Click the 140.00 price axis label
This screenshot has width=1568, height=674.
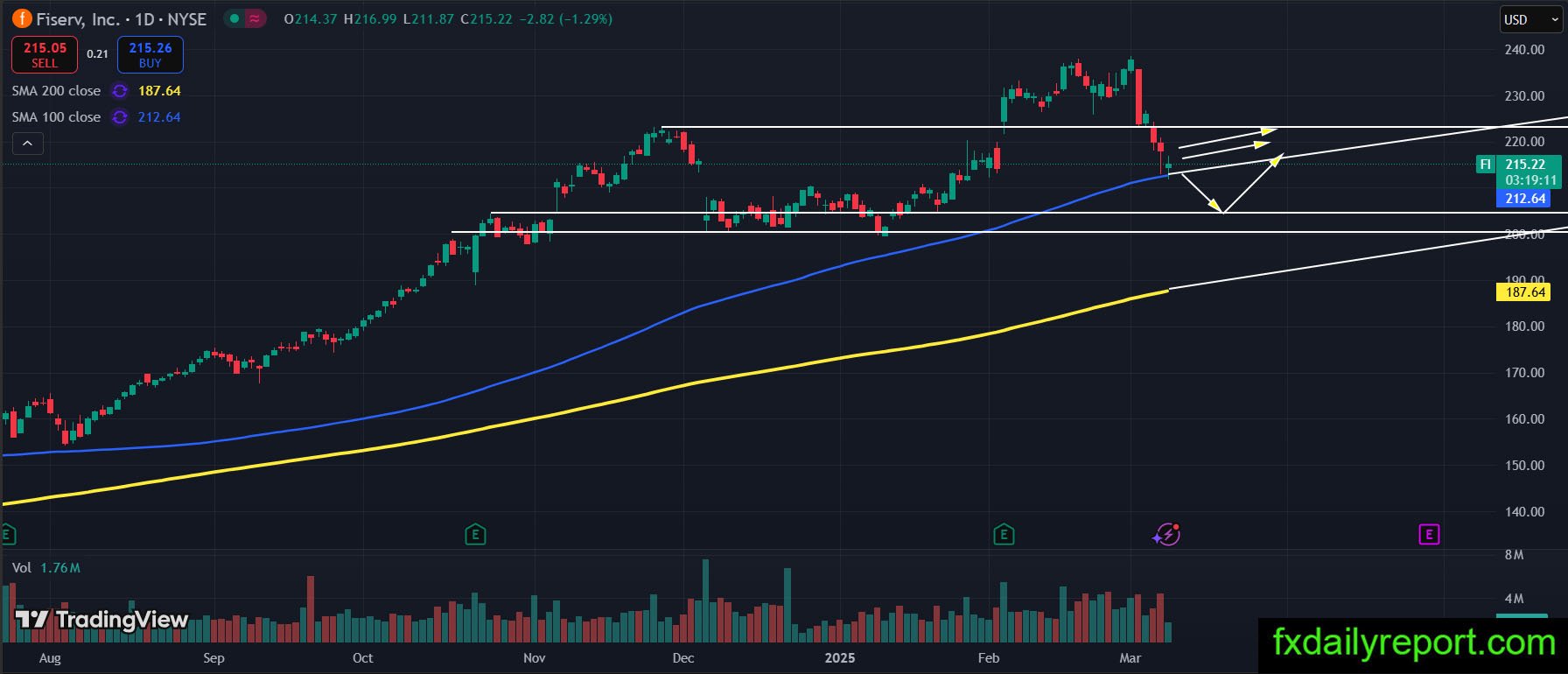(x=1524, y=512)
